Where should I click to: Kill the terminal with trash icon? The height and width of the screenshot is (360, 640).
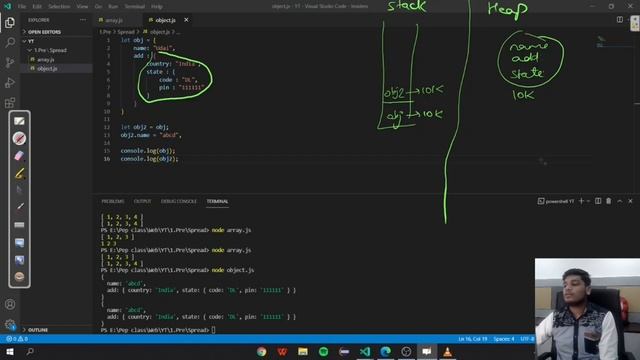(609, 201)
